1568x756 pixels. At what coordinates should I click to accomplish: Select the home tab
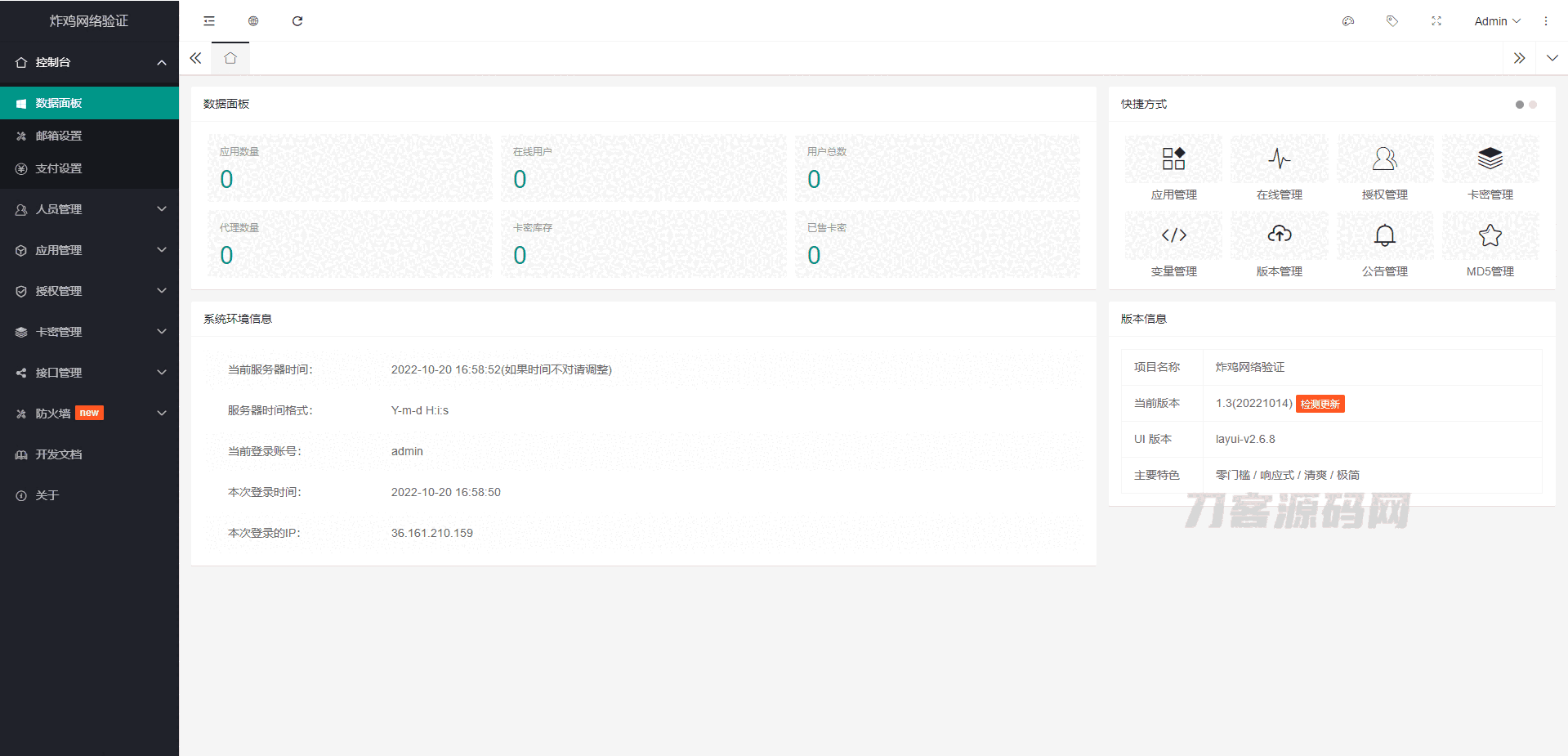click(230, 58)
